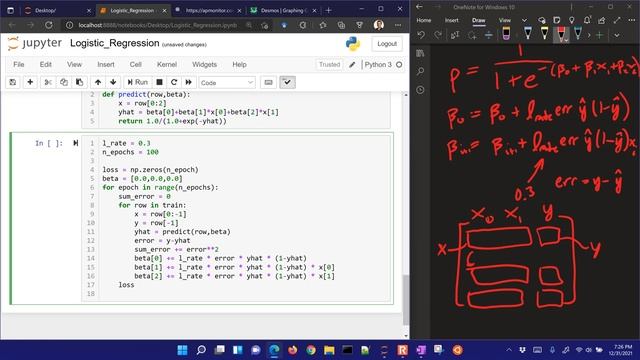Open the Edit menu in Jupyter
This screenshot has height=360, width=640.
pyautogui.click(x=46, y=64)
